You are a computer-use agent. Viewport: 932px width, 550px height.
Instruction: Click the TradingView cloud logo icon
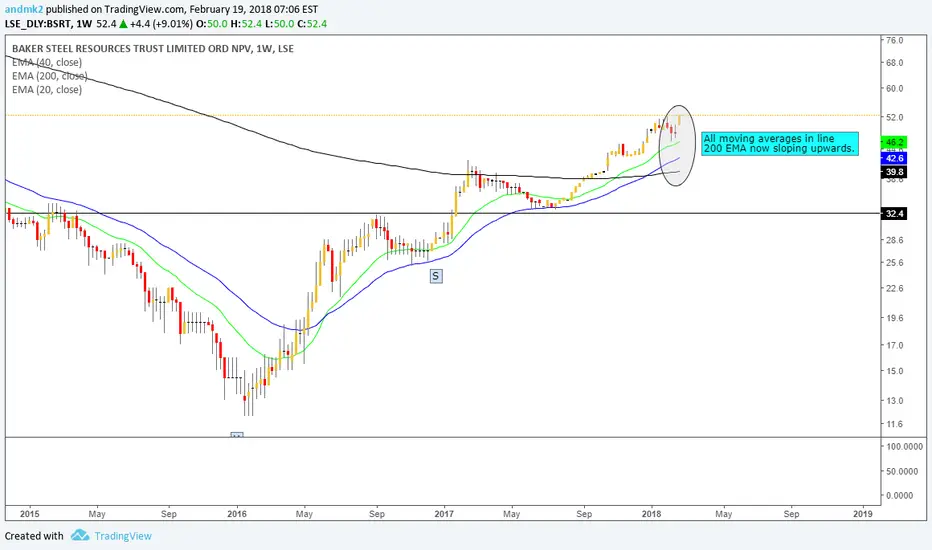point(80,535)
